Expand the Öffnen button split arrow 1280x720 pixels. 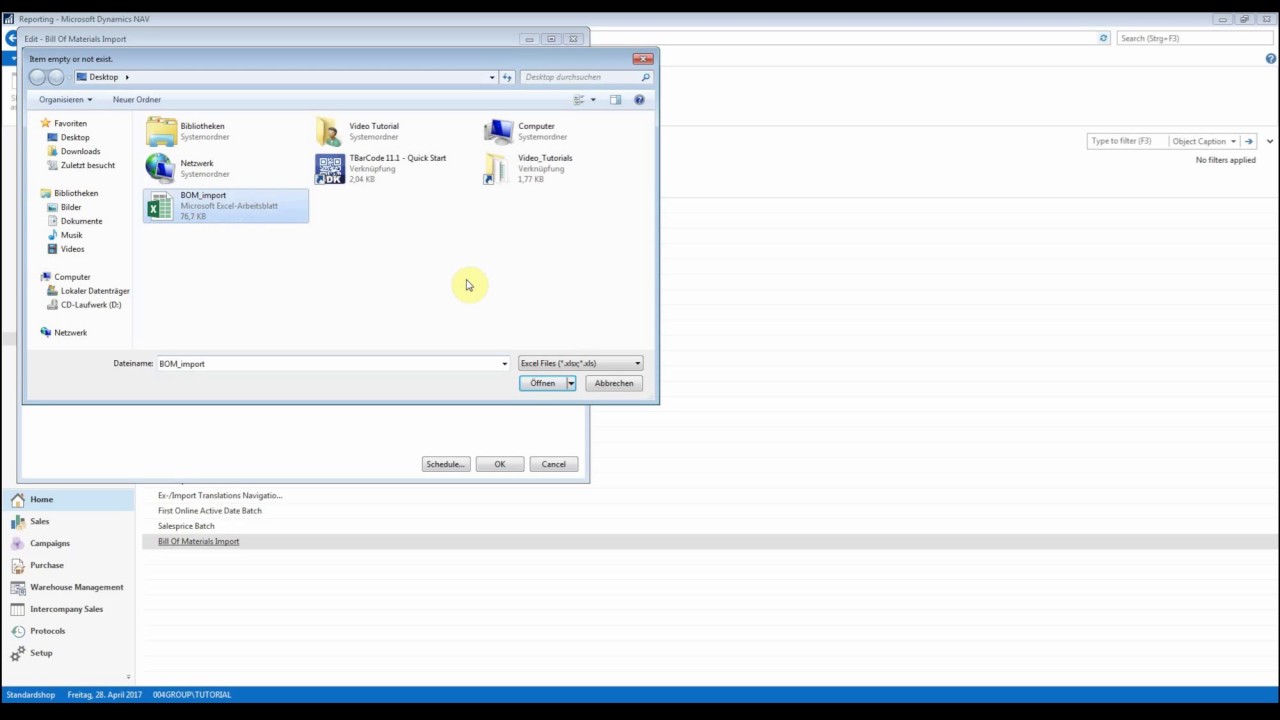pyautogui.click(x=571, y=383)
